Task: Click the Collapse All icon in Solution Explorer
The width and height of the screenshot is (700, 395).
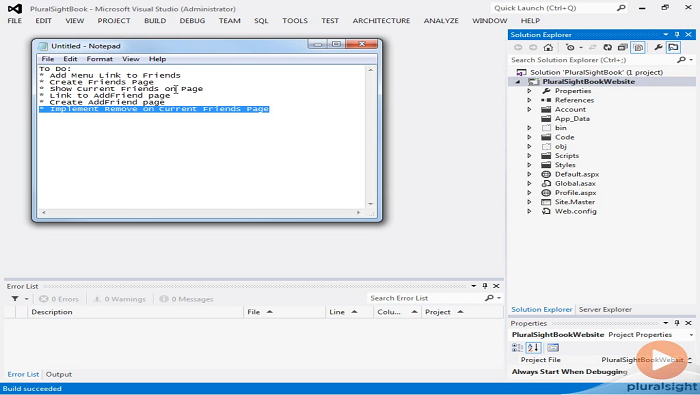Action: coord(623,47)
